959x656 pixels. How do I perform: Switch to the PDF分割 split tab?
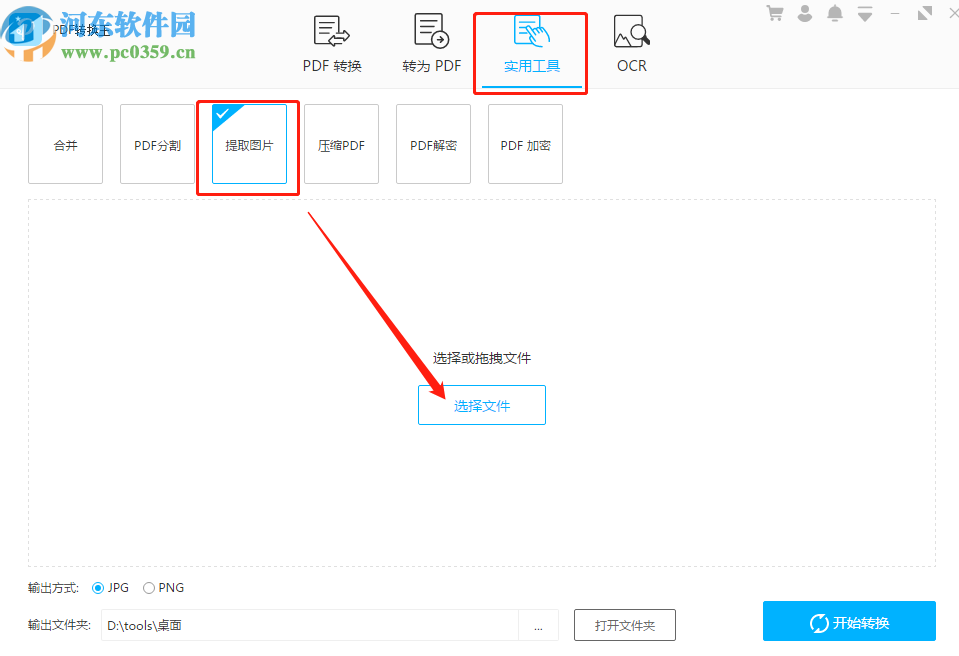click(157, 144)
